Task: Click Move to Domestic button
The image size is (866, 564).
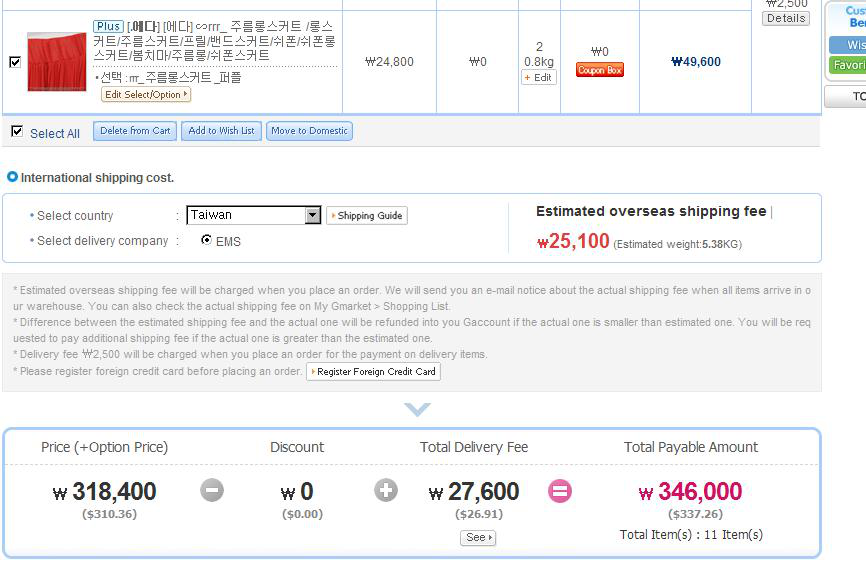Action: coord(309,131)
